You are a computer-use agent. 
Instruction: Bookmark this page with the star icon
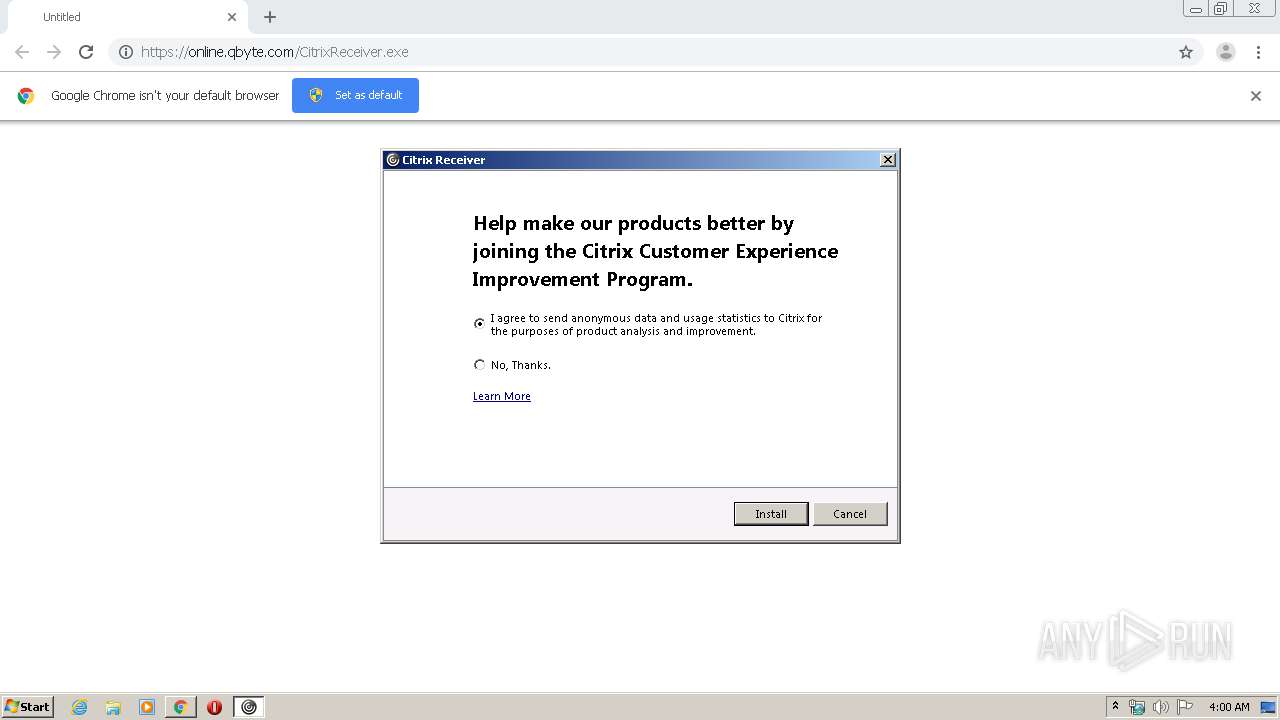click(x=1186, y=52)
